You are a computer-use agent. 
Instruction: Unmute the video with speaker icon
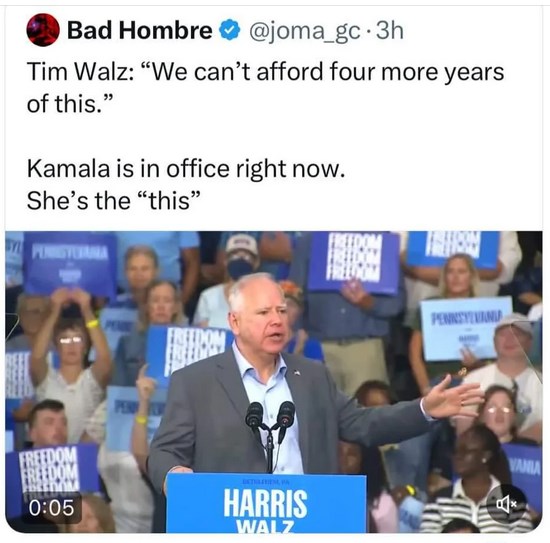point(506,504)
